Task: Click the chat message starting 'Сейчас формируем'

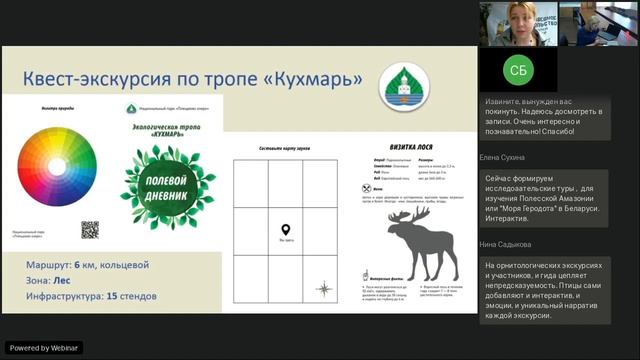Action: pos(544,198)
